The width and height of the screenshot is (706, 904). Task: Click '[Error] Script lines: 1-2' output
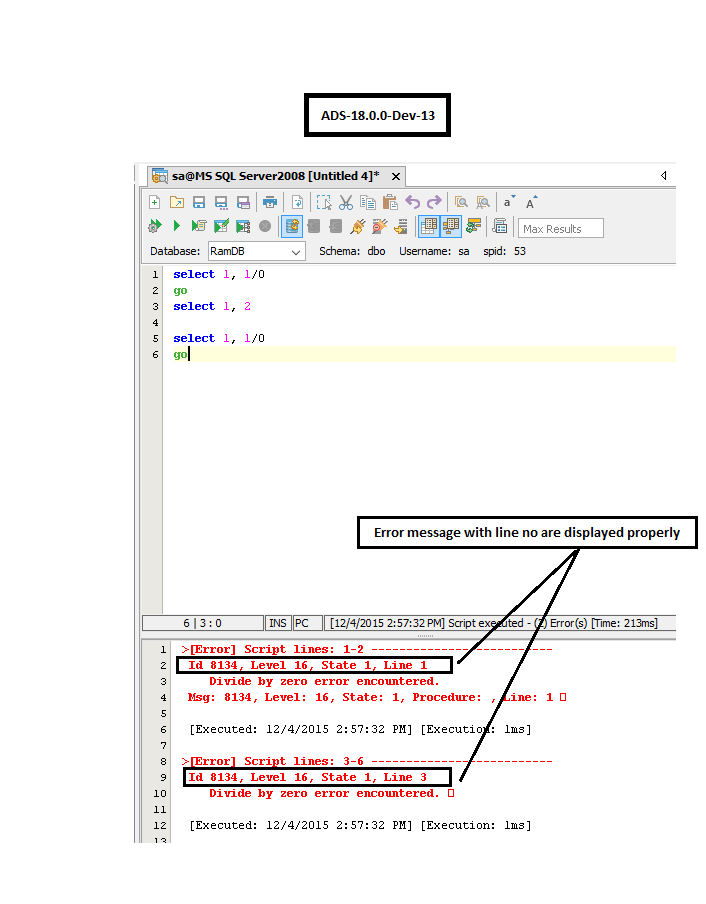coord(367,649)
